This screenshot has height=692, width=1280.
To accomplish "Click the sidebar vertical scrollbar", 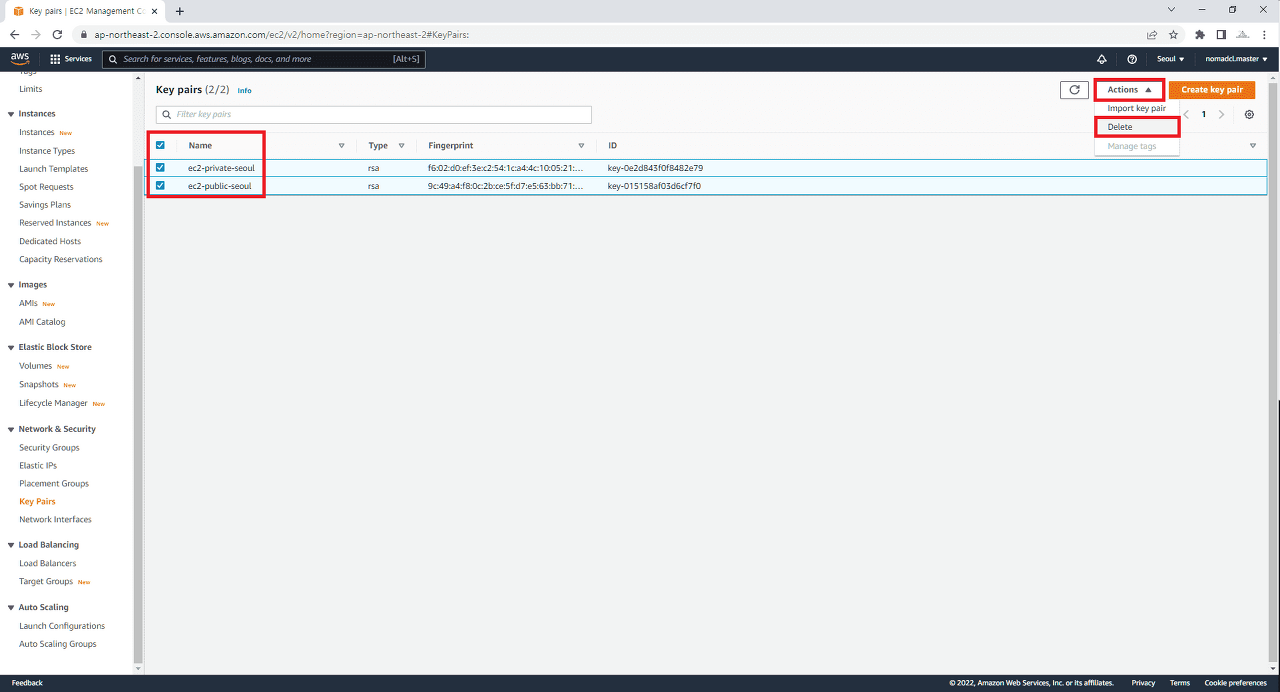I will point(138,415).
